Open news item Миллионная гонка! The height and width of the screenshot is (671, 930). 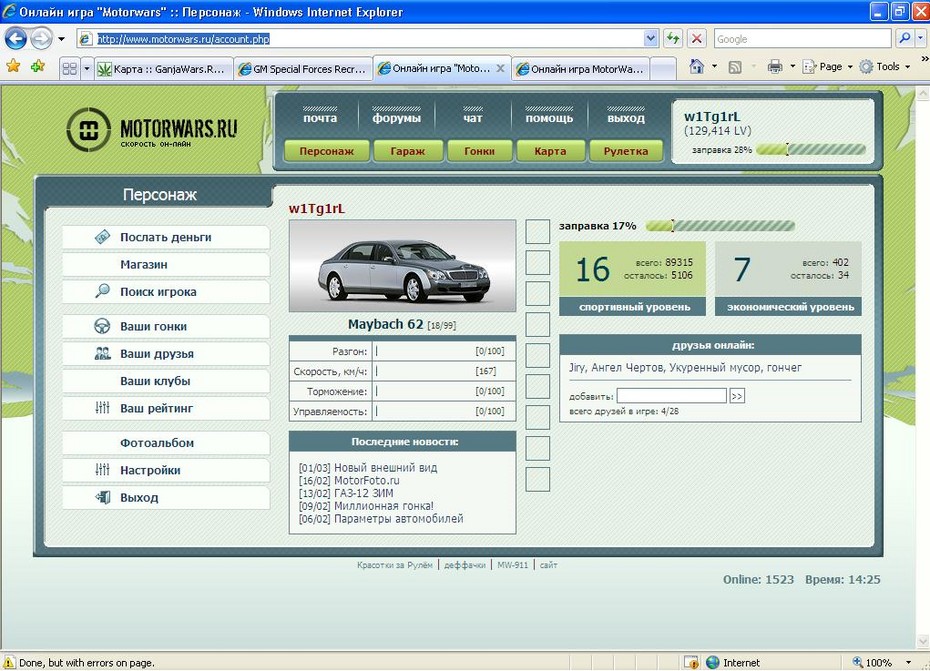[384, 506]
